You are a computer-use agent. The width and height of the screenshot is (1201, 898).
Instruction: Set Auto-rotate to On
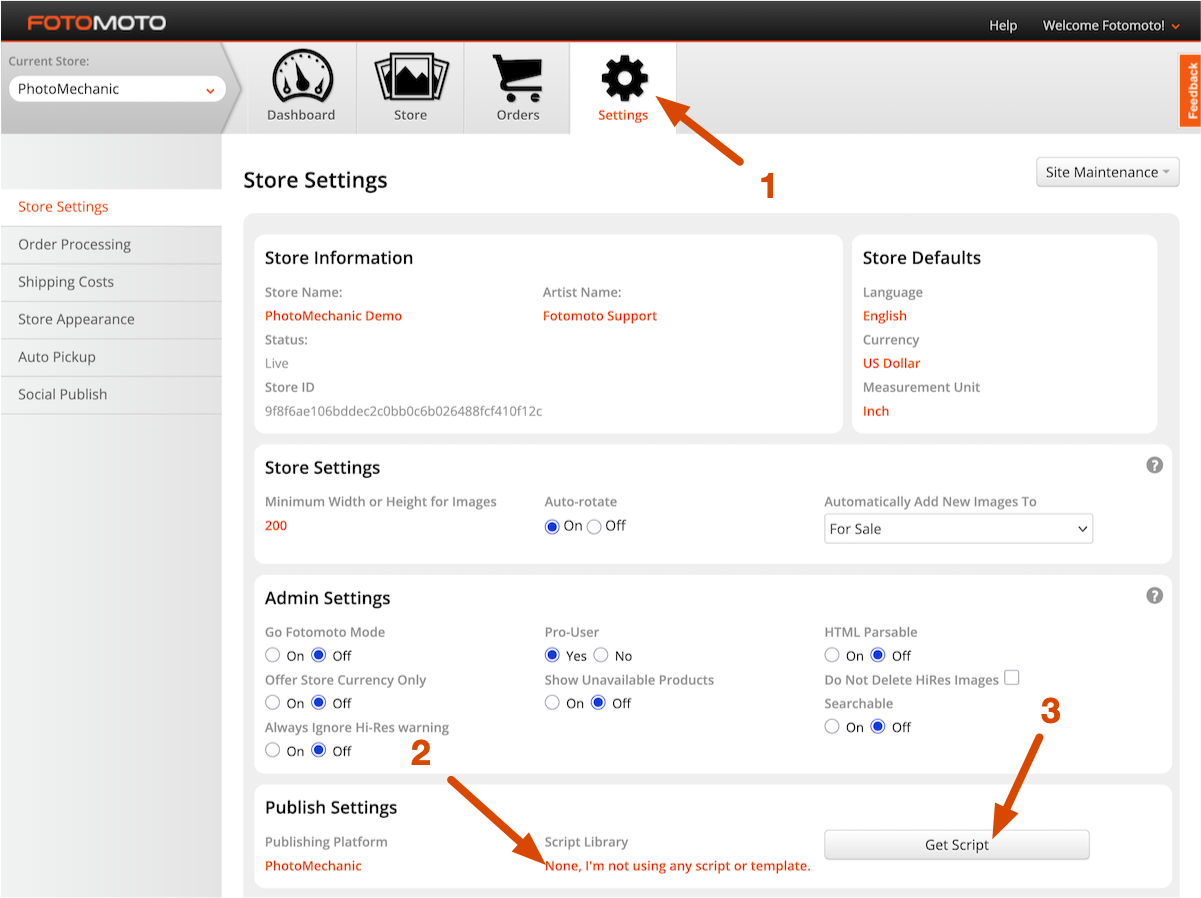pos(552,526)
